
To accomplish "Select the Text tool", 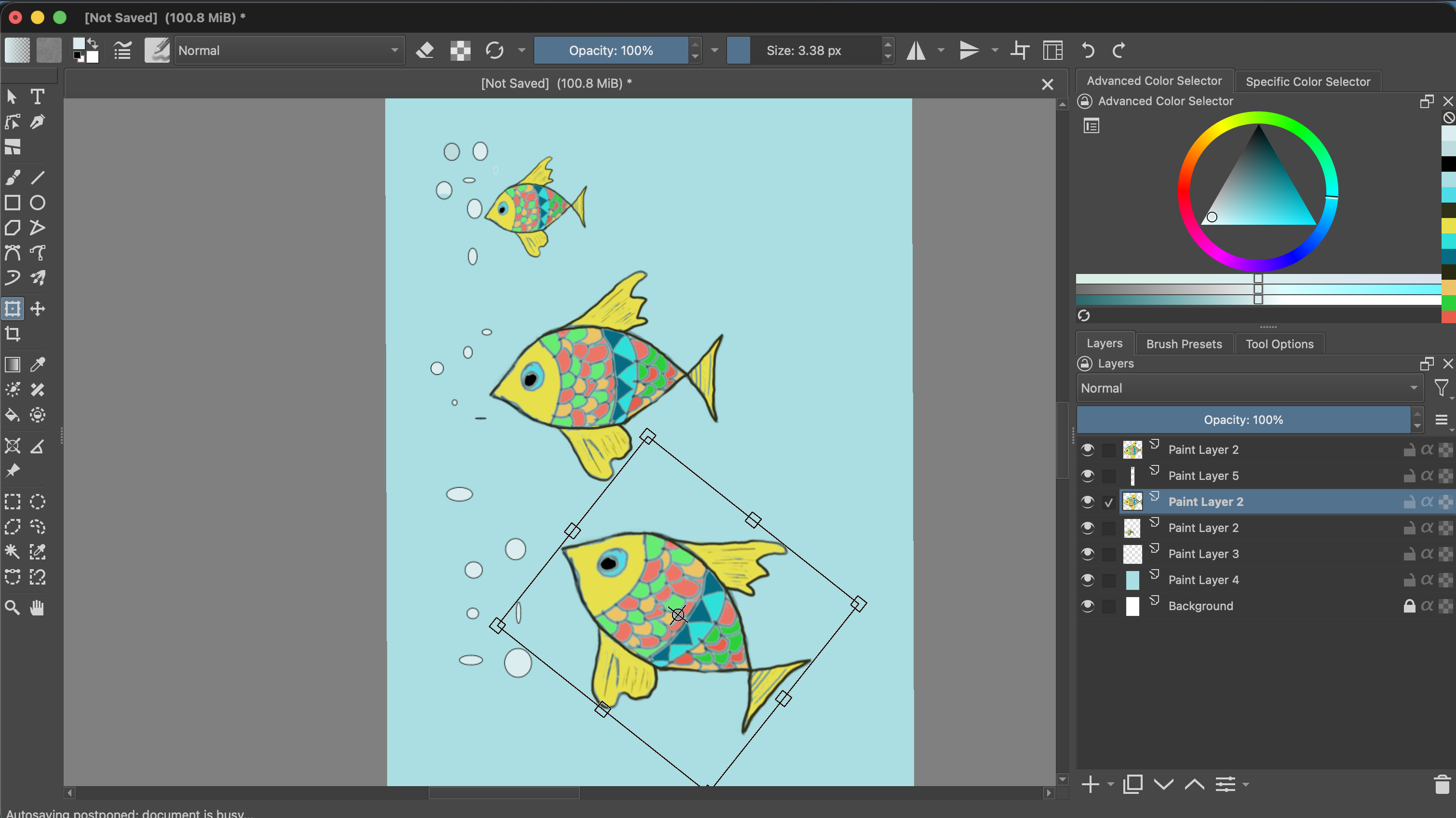I will (x=37, y=96).
